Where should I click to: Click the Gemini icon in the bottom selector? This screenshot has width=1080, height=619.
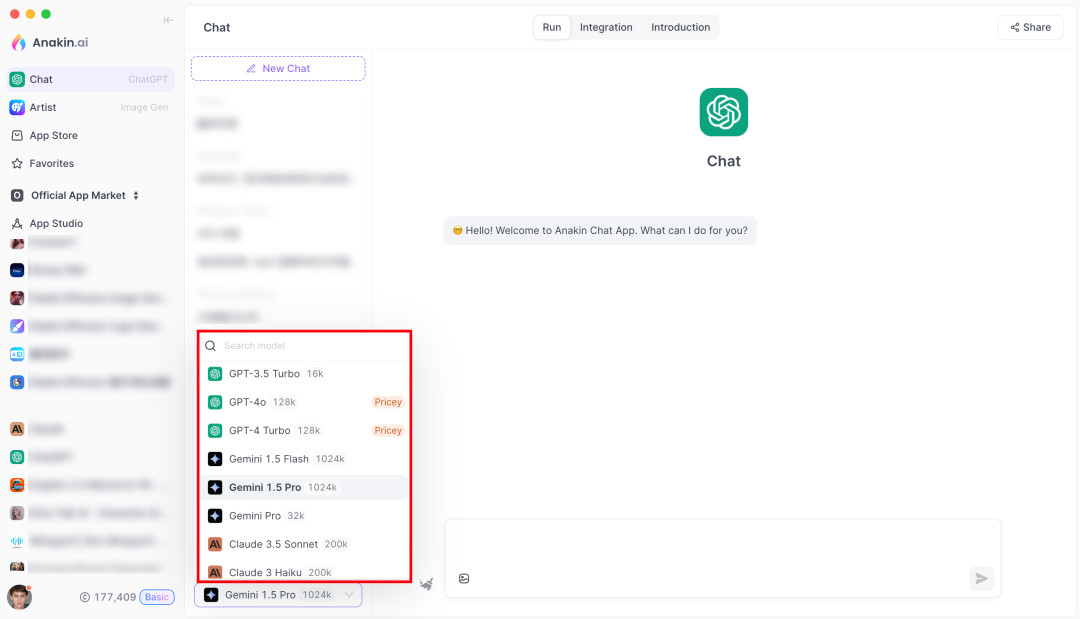point(211,595)
